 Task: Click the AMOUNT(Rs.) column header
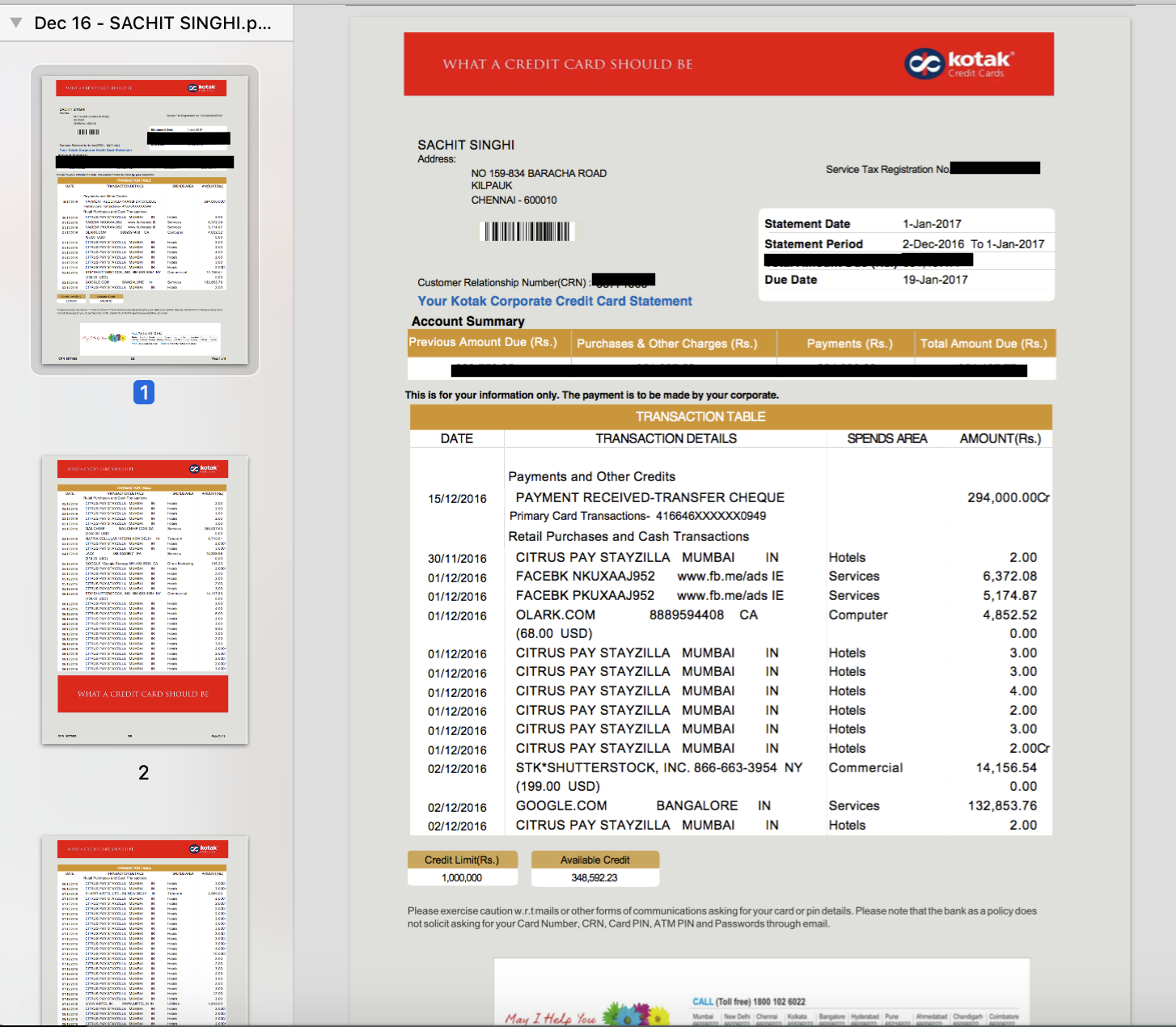pyautogui.click(x=1000, y=438)
